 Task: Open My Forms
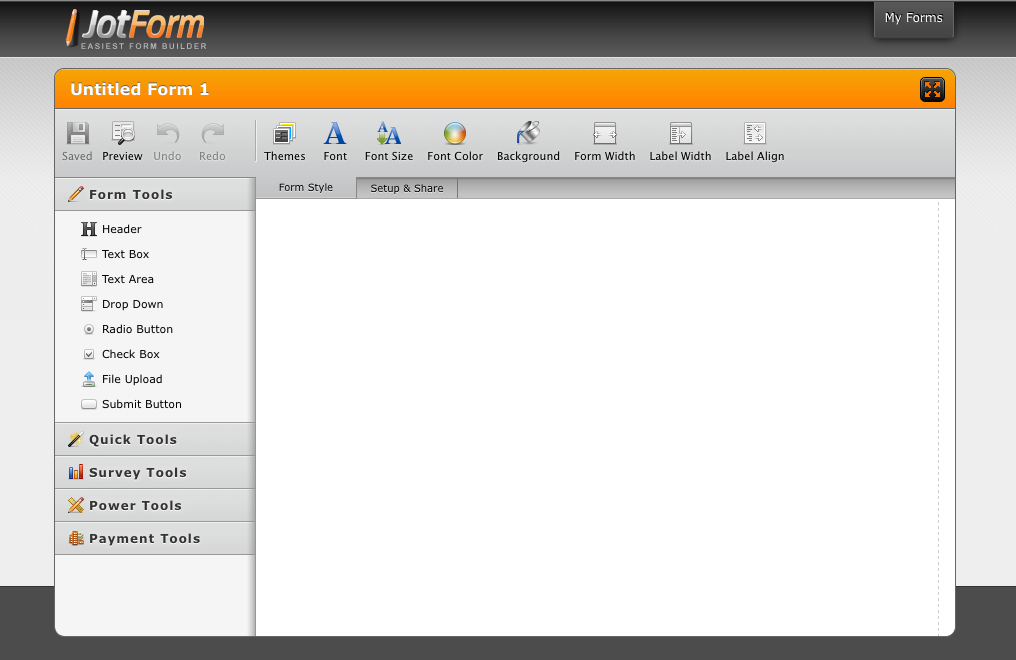(913, 18)
